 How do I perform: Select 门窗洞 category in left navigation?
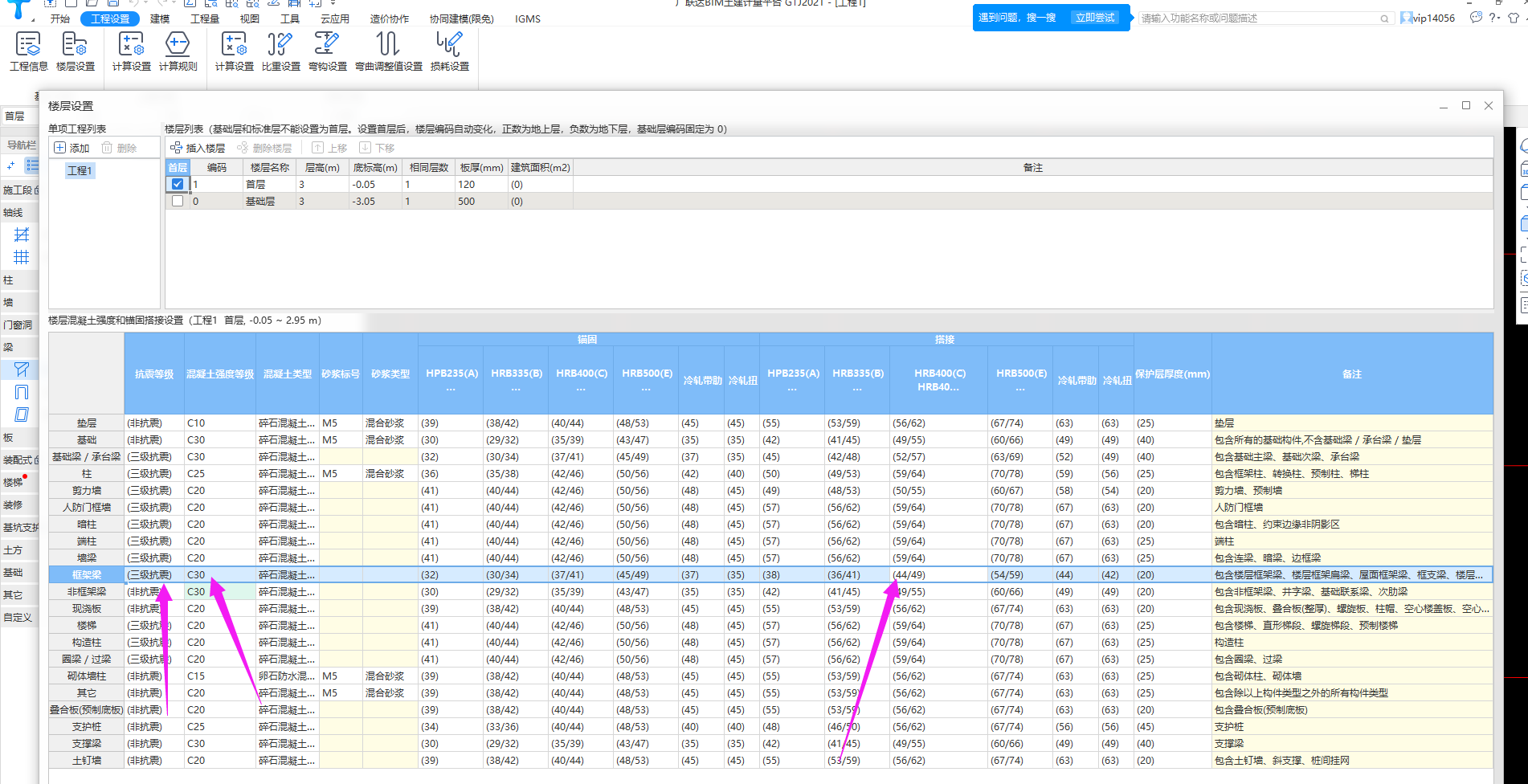pyautogui.click(x=19, y=325)
